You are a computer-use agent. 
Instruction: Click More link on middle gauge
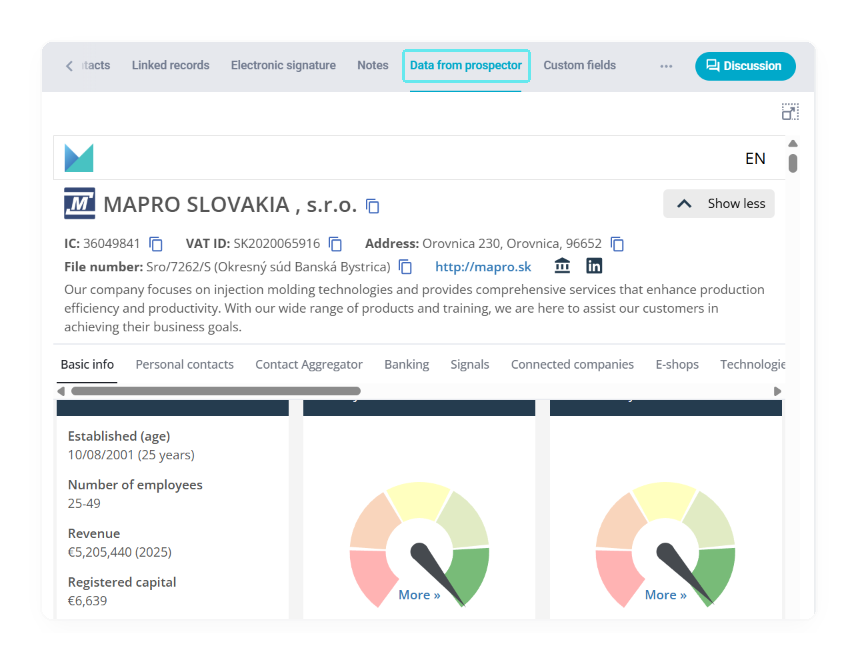click(419, 595)
